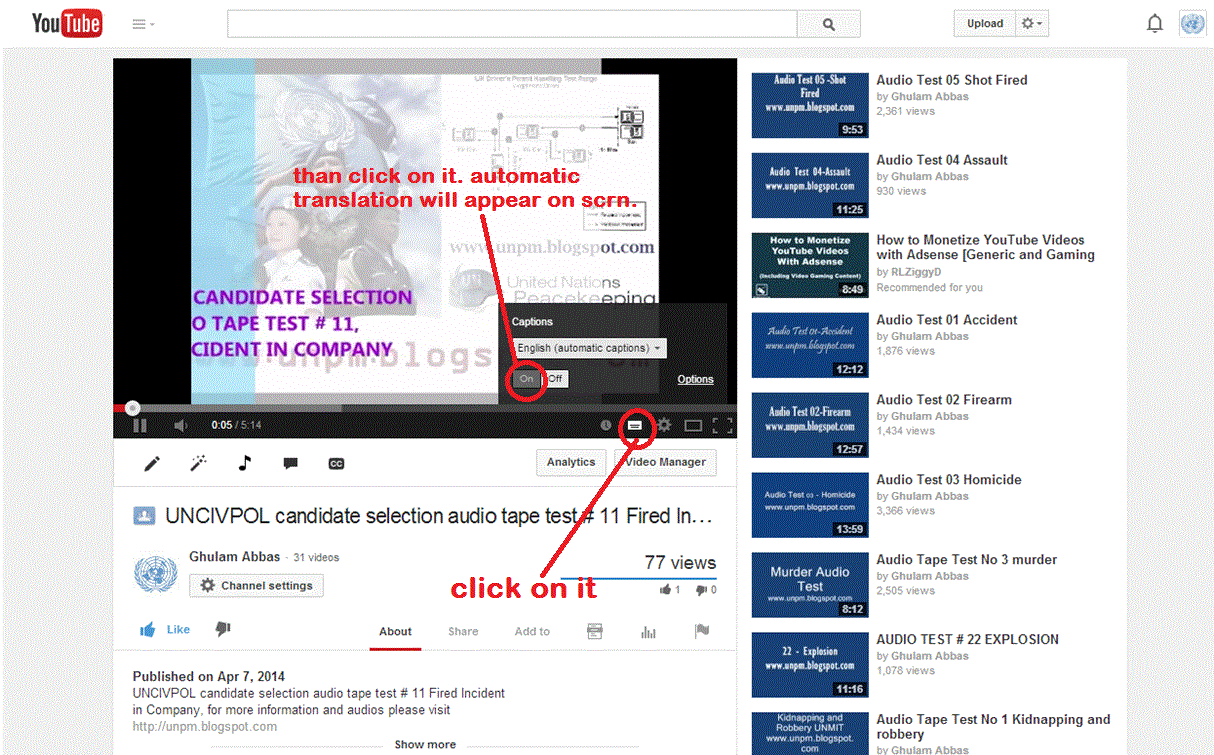The width and height of the screenshot is (1214, 755).
Task: Open the magic wand enhancements tool
Action: tap(198, 463)
